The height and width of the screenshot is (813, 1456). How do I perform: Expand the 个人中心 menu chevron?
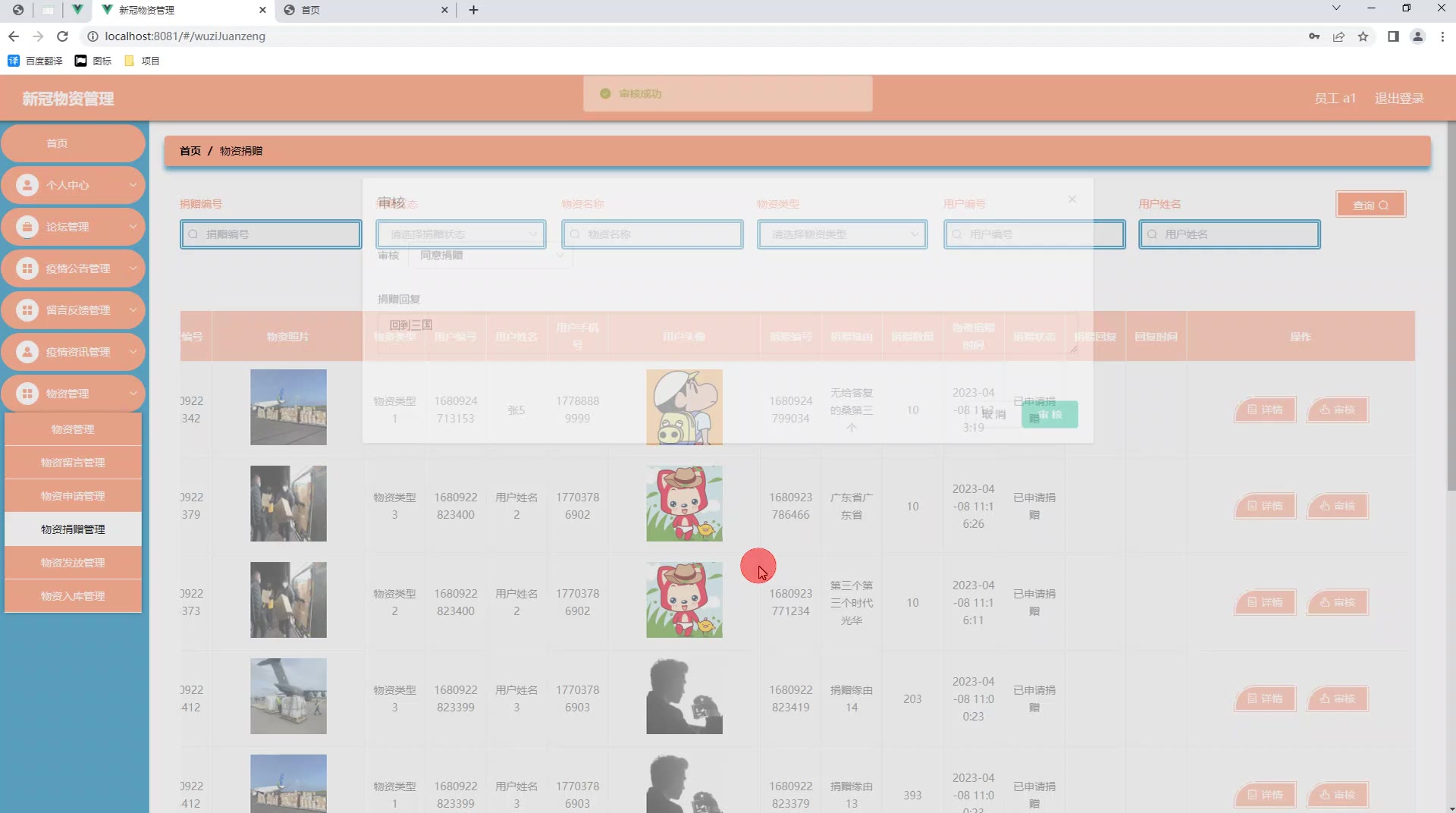pos(133,185)
